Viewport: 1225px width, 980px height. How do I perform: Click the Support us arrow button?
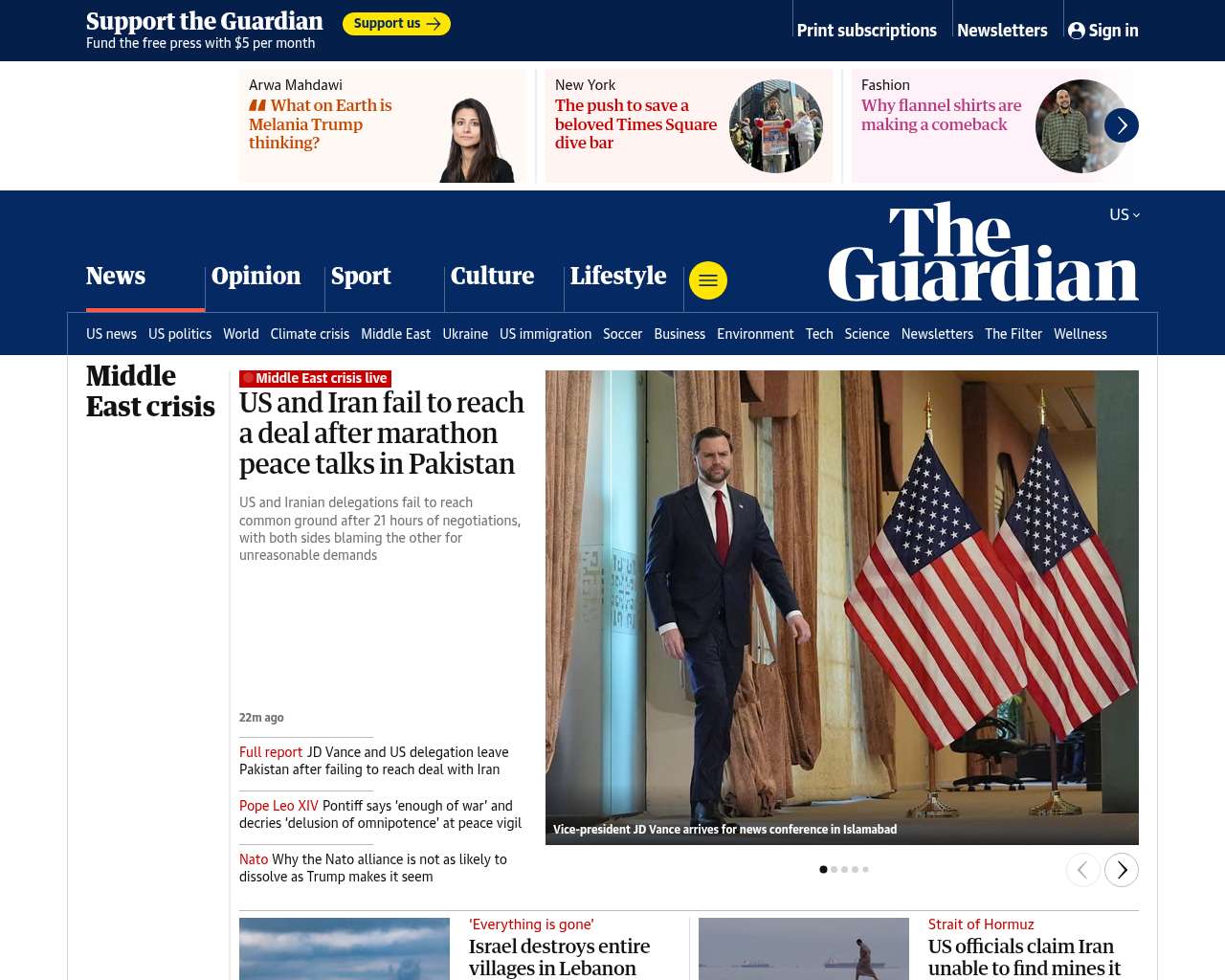point(396,24)
